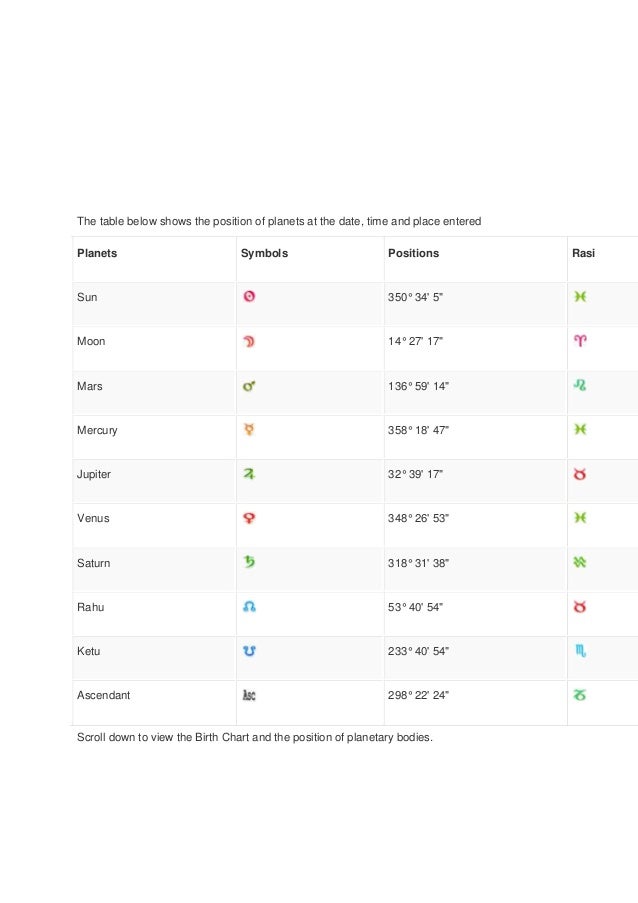Click the Sun symbol icon
The width and height of the screenshot is (638, 903).
click(x=249, y=297)
